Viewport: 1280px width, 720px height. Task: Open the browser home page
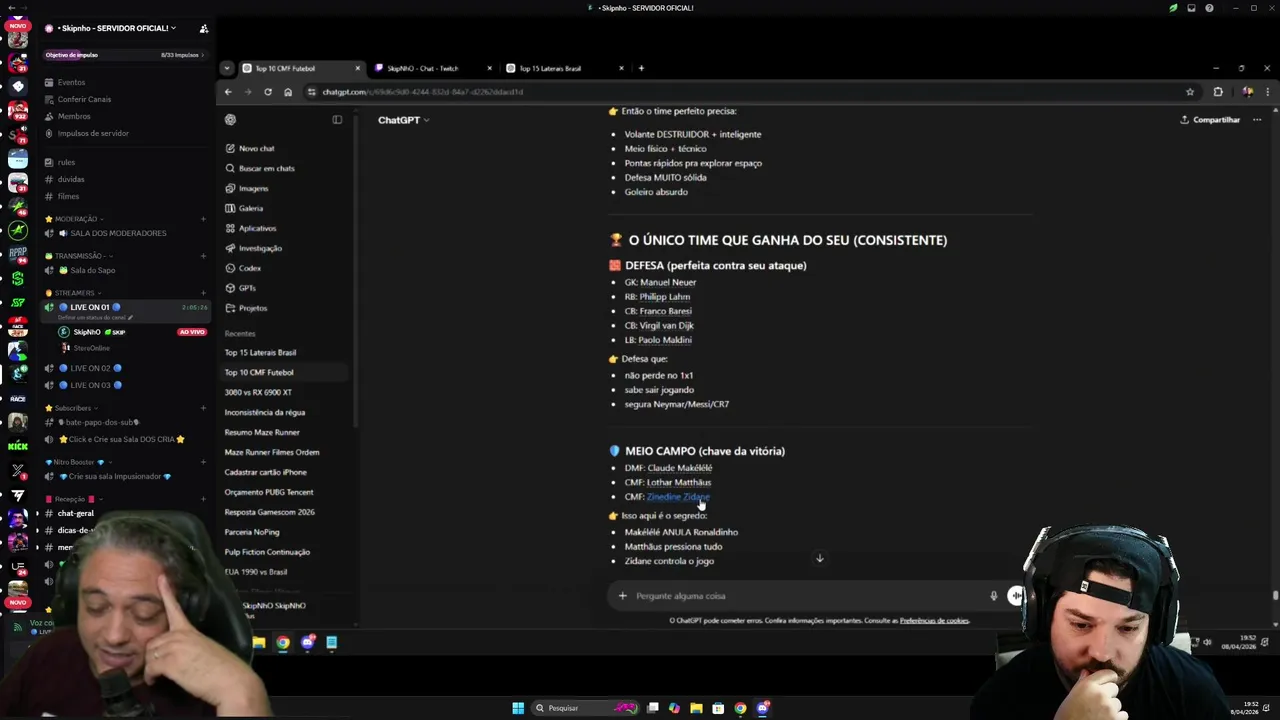288,92
